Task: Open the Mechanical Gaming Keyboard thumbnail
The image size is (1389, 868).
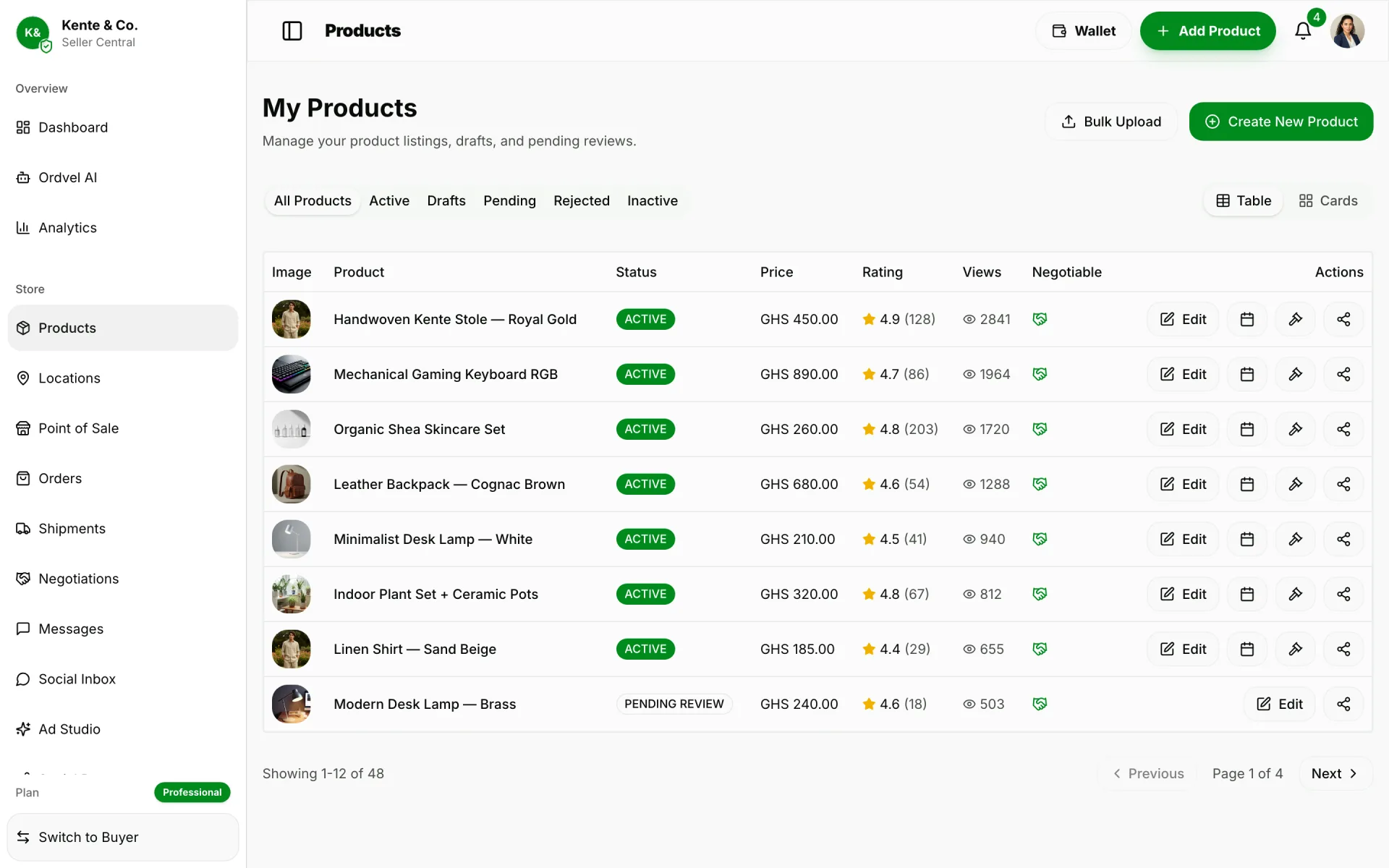Action: (x=291, y=374)
